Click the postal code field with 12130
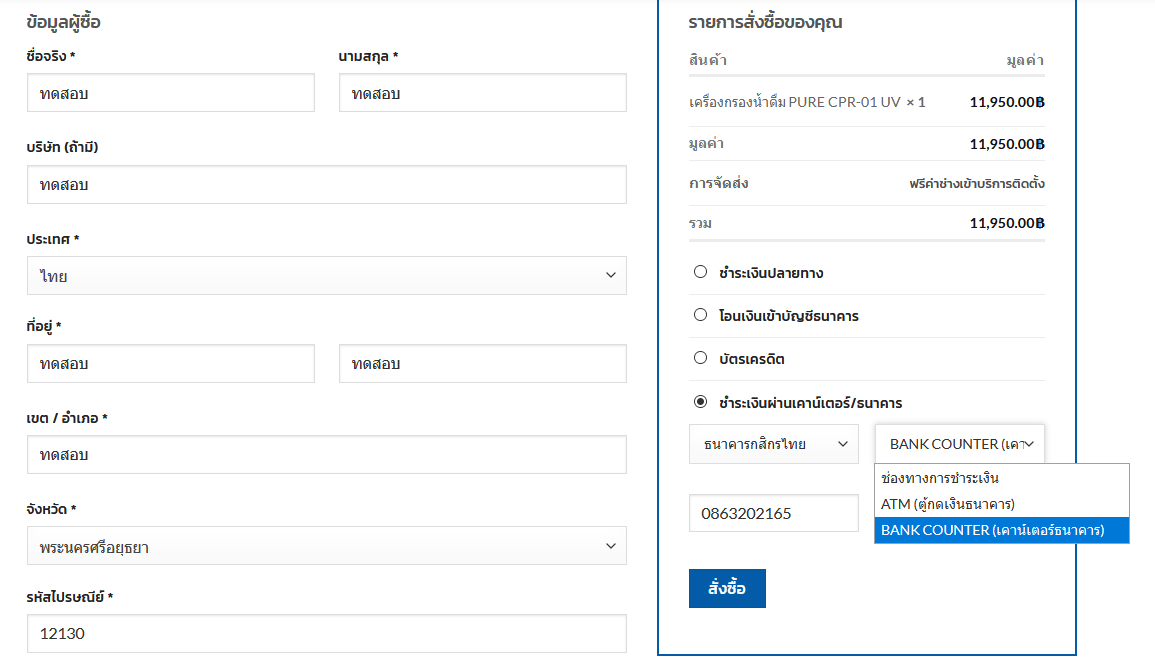The height and width of the screenshot is (661, 1155). pyautogui.click(x=326, y=634)
